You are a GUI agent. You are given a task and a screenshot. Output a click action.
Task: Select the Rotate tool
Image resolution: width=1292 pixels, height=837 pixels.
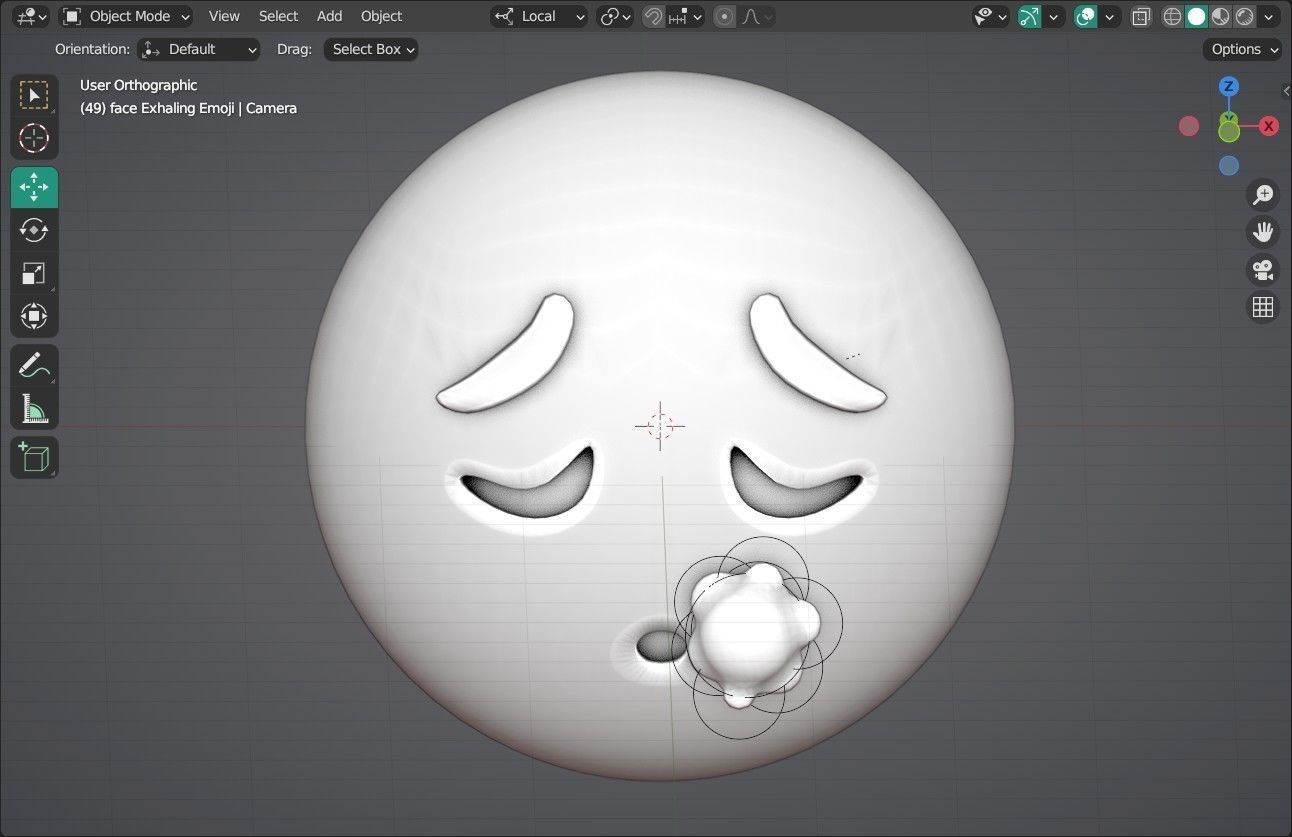point(34,230)
